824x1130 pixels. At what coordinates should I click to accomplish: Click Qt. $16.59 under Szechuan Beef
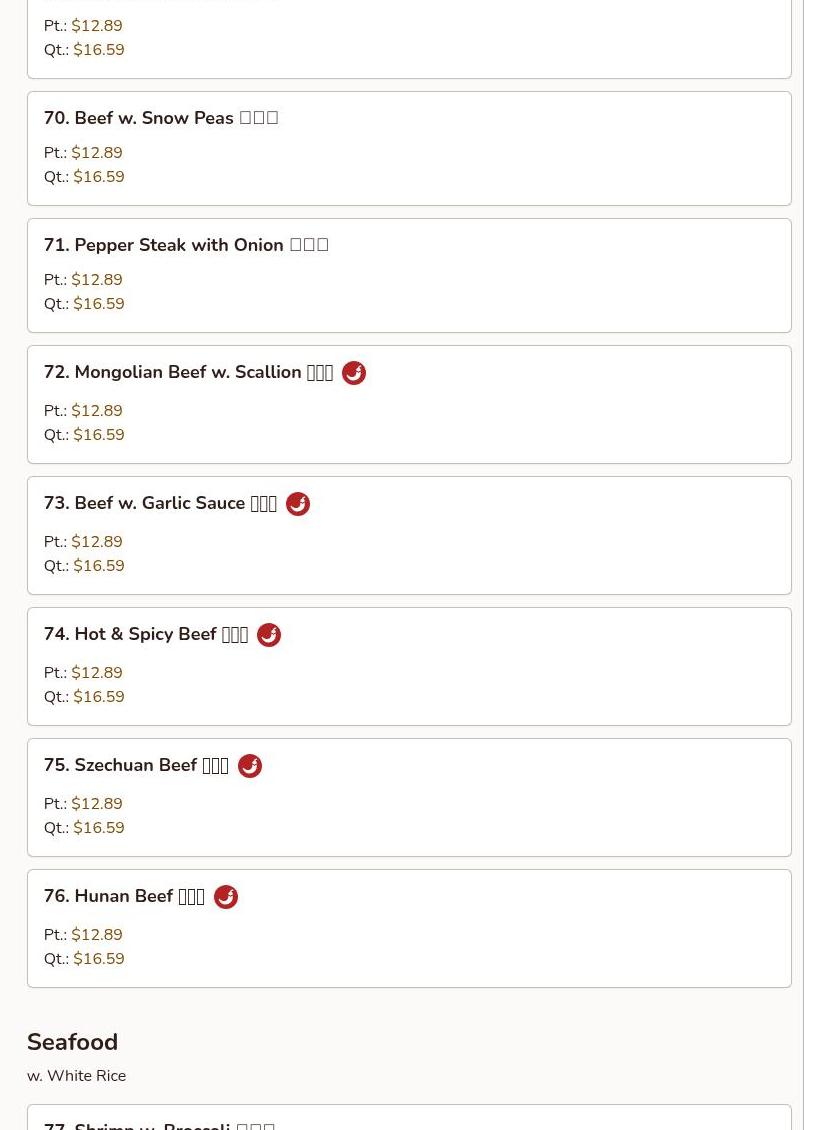98,828
